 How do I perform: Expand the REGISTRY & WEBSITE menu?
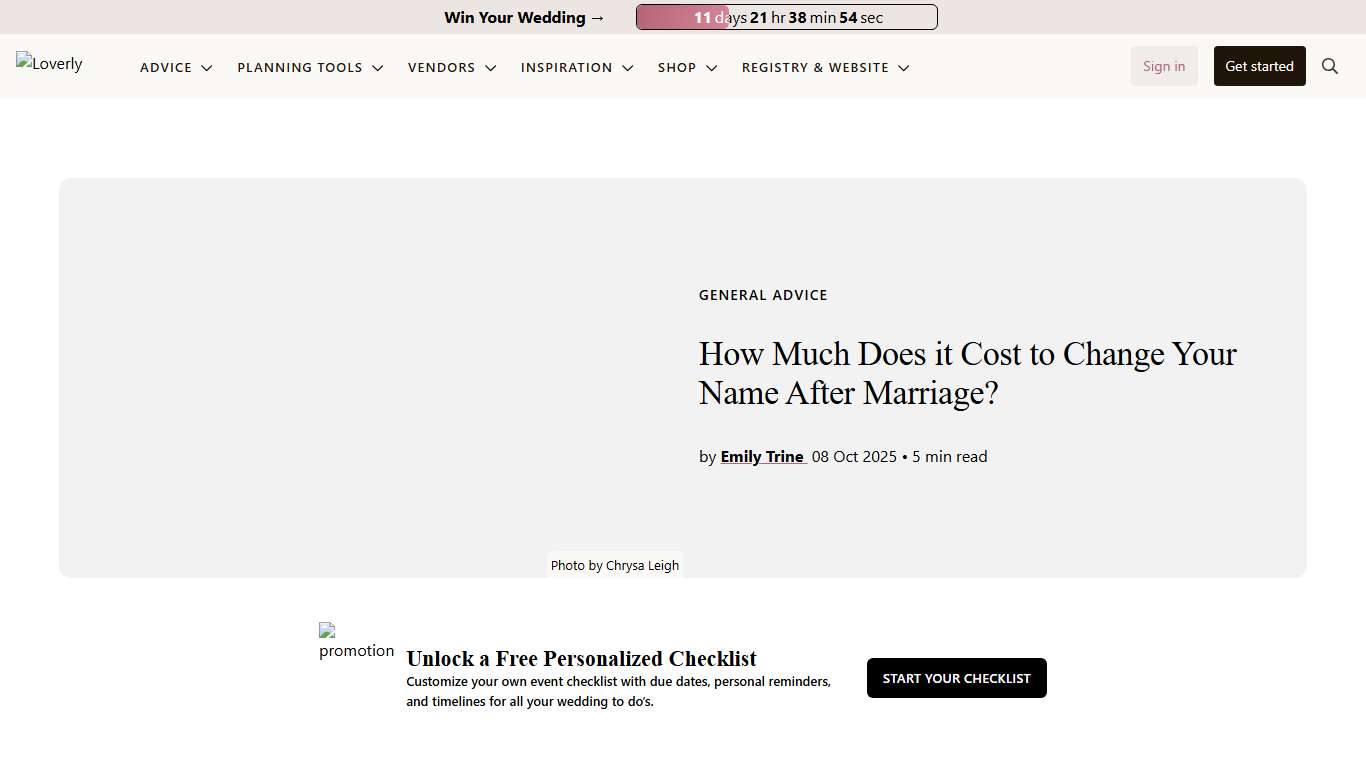905,68
